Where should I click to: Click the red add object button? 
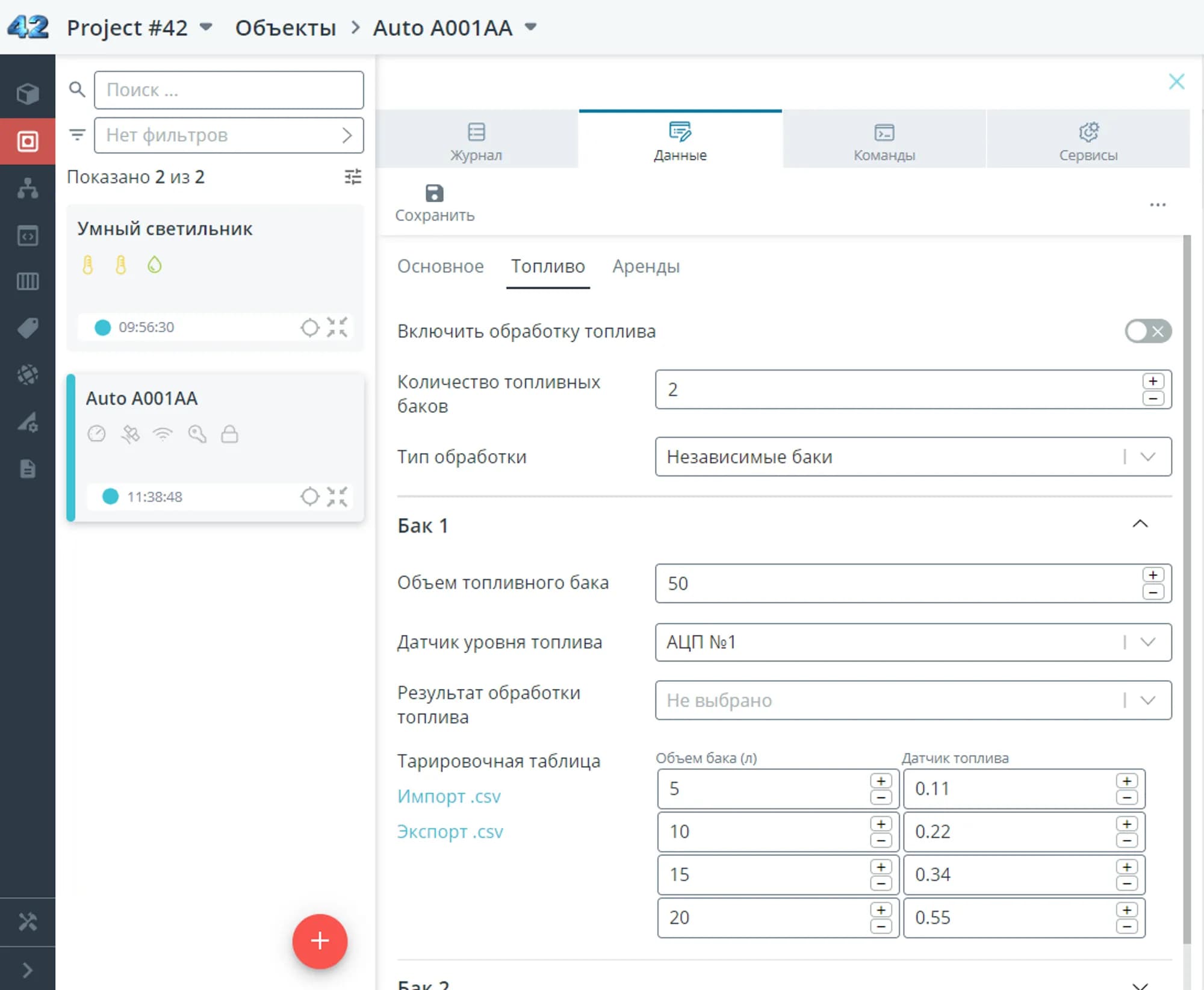point(320,941)
